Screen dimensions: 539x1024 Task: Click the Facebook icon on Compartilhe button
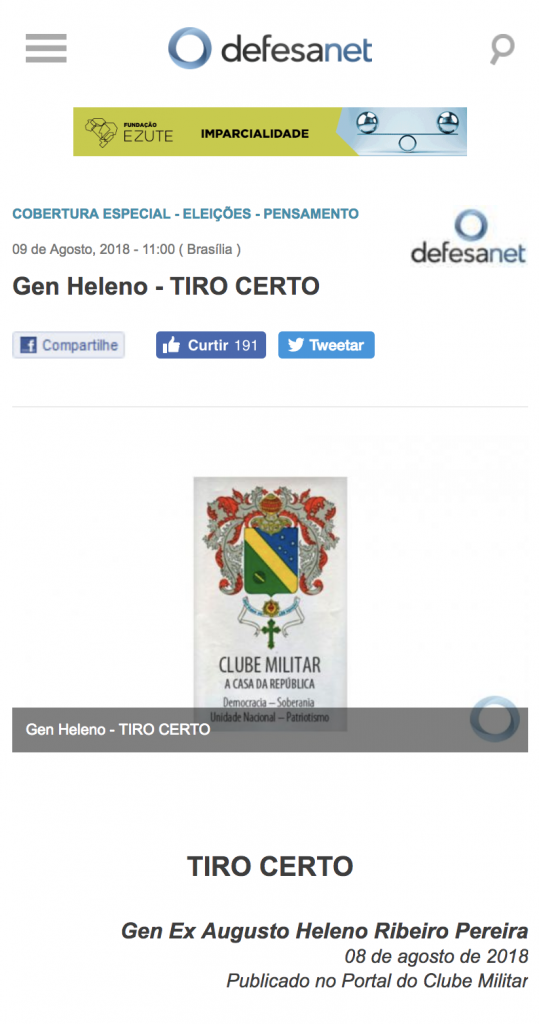tap(28, 345)
